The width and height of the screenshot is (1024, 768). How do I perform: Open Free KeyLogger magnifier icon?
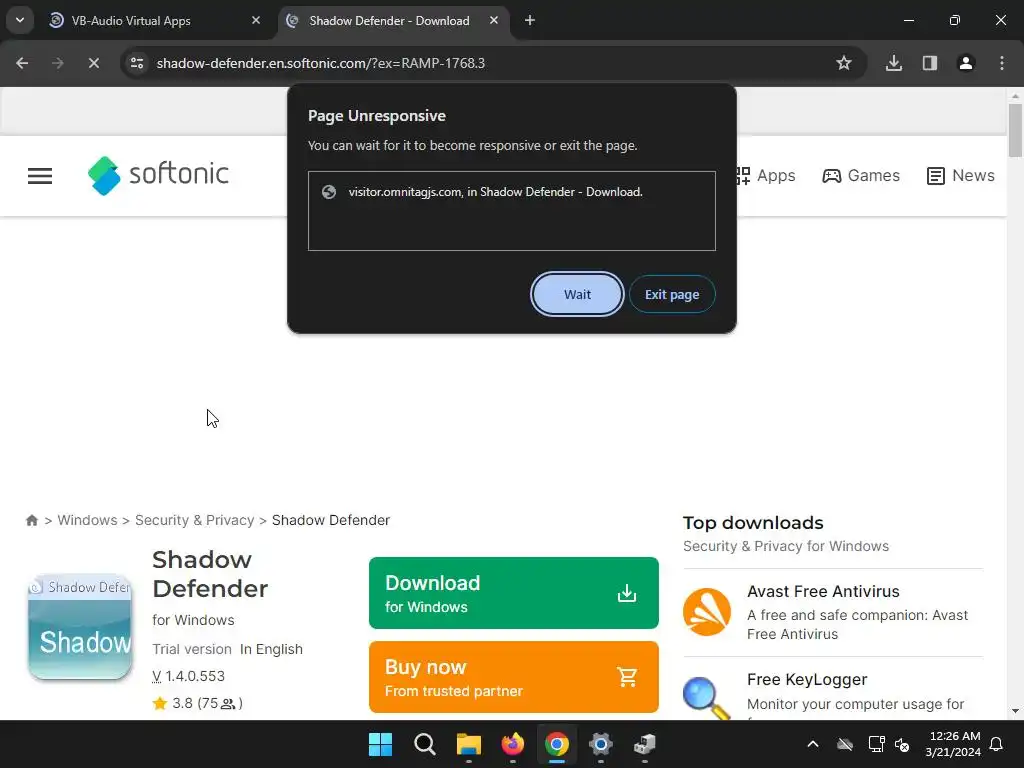[707, 697]
